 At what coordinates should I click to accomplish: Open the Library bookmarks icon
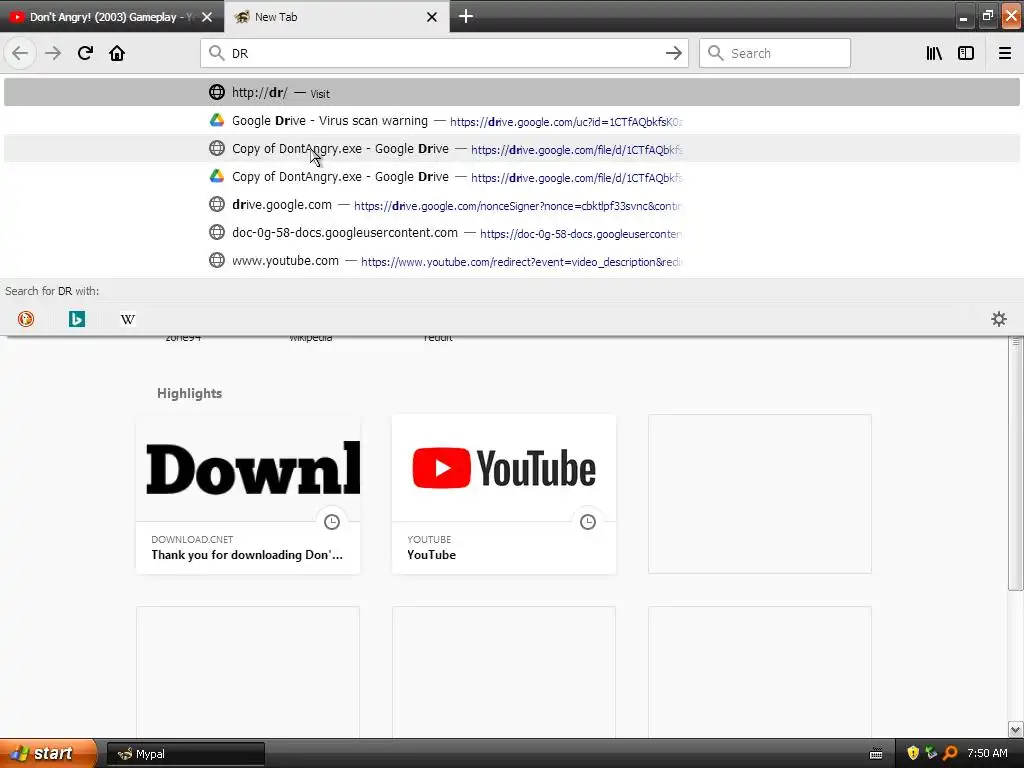pyautogui.click(x=934, y=53)
